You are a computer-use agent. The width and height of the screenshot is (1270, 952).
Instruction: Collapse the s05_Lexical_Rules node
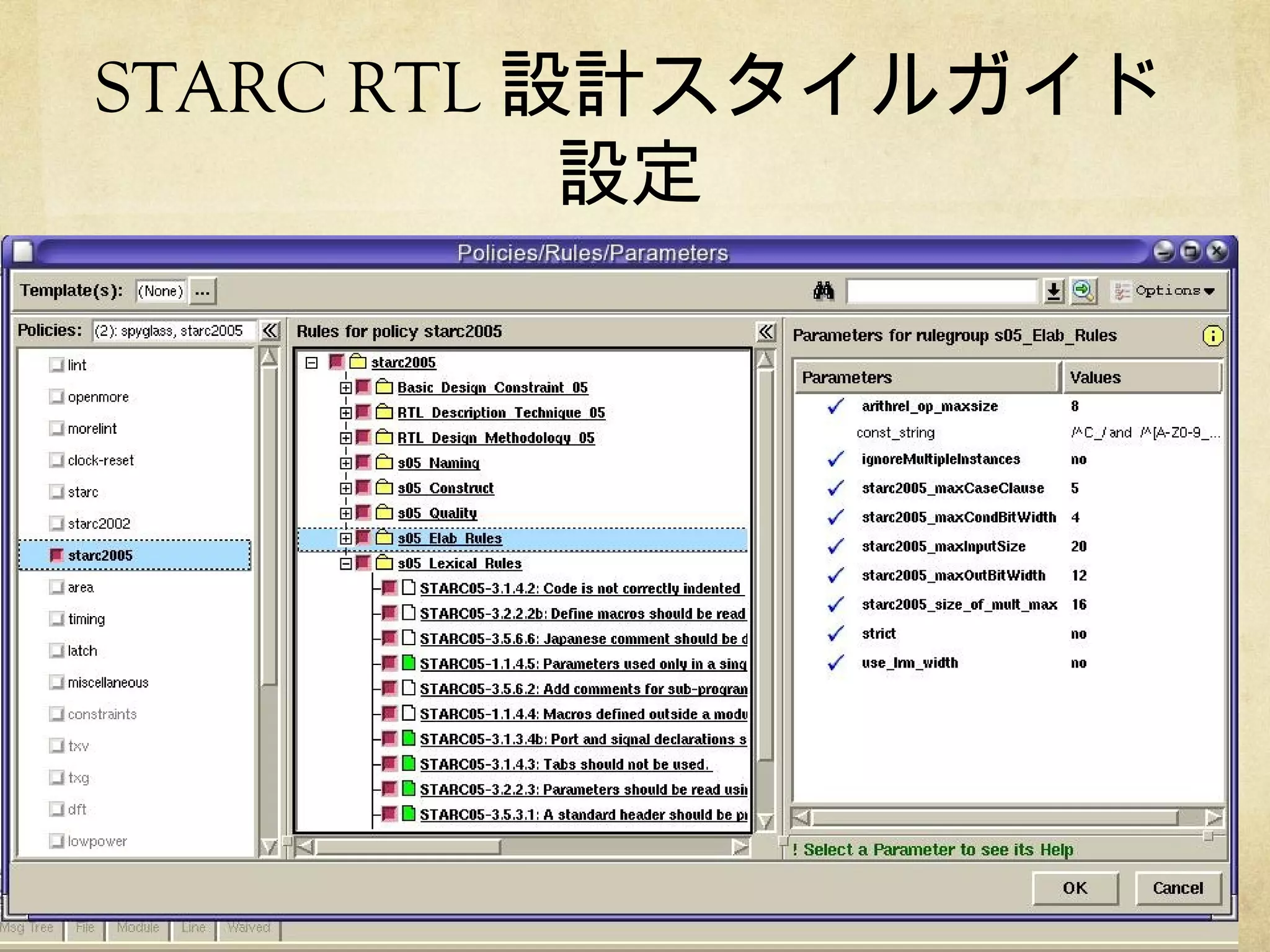point(346,563)
